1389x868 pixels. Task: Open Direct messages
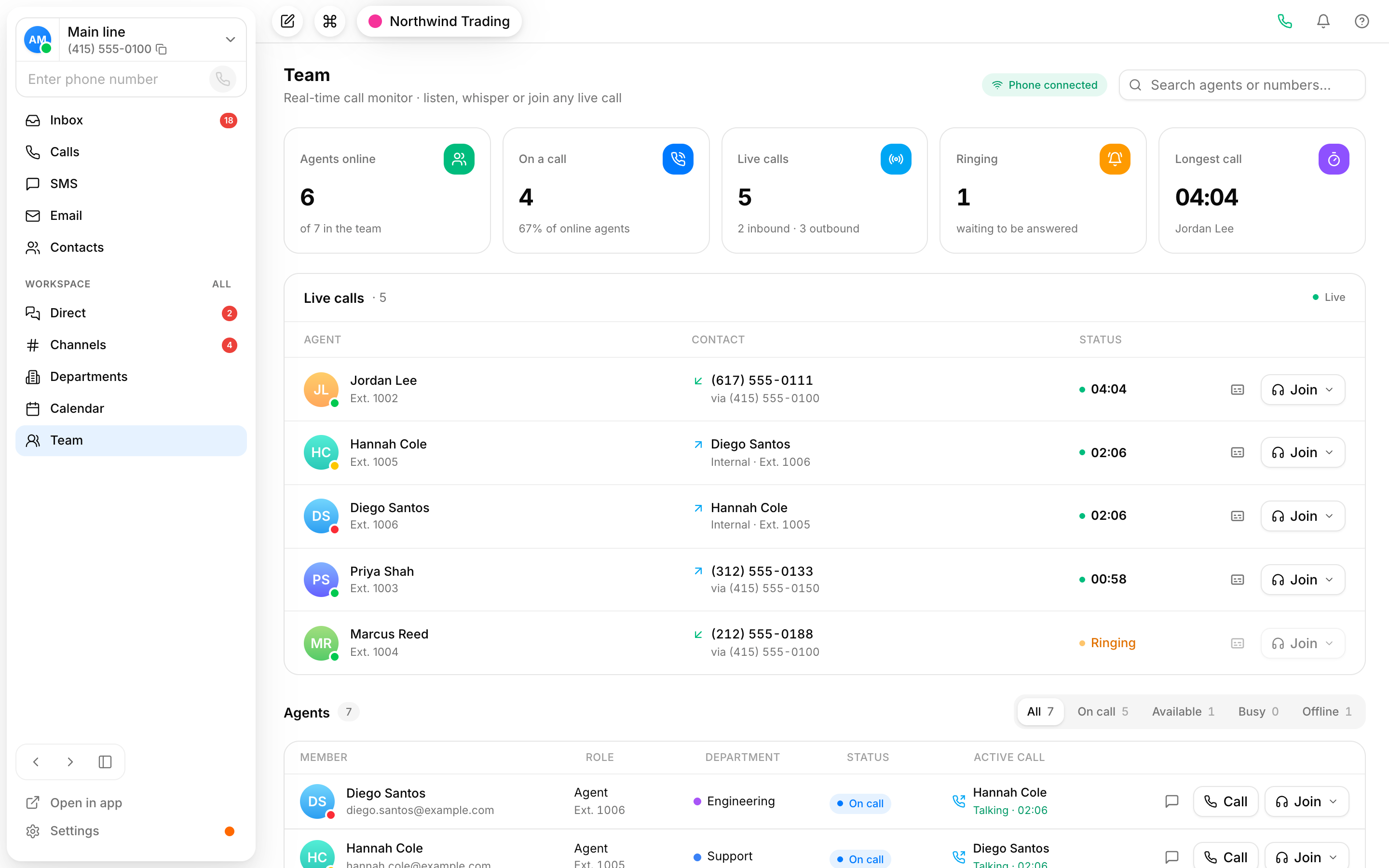[132, 313]
